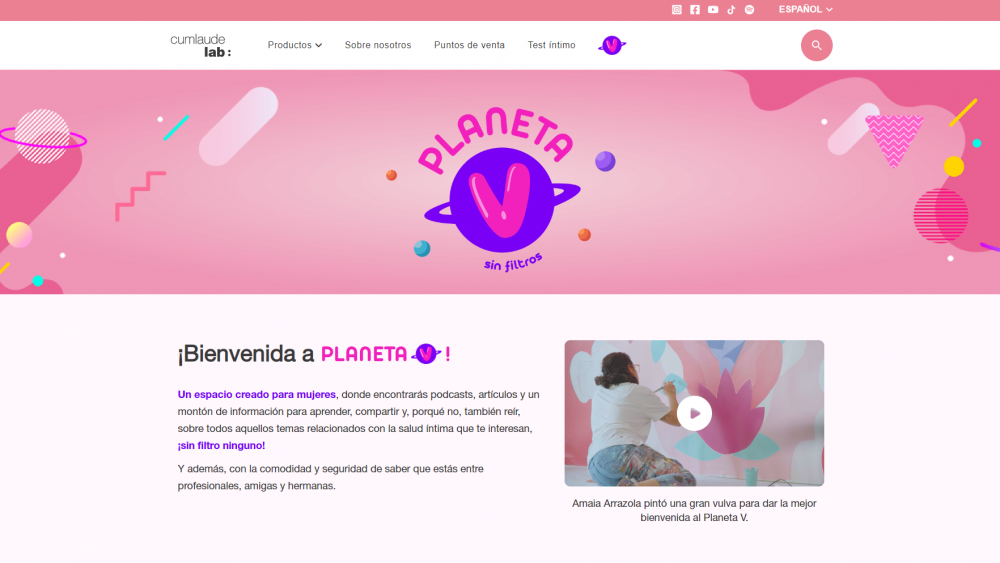
Task: Expand the ESPAÑOL language dropdown
Action: [805, 10]
